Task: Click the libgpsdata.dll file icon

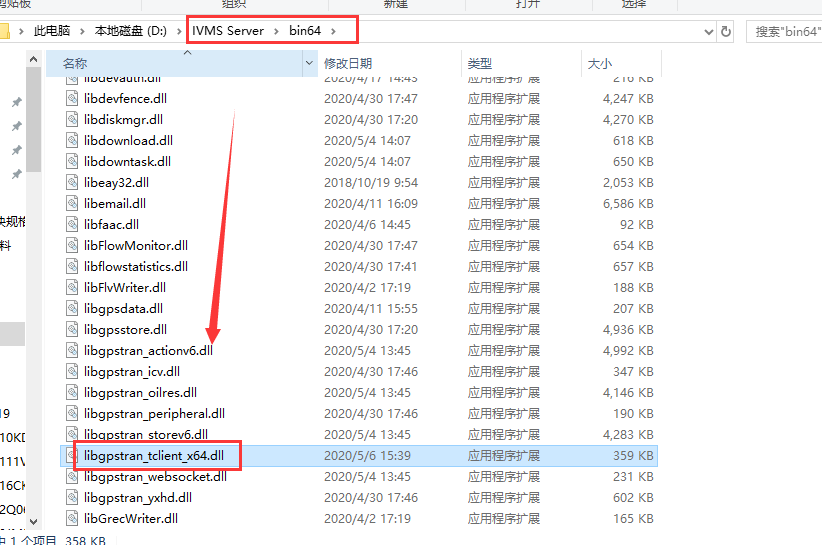Action: (72, 308)
